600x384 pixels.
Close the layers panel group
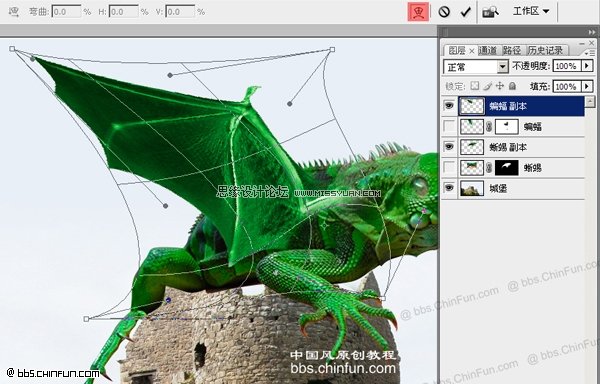(591, 43)
